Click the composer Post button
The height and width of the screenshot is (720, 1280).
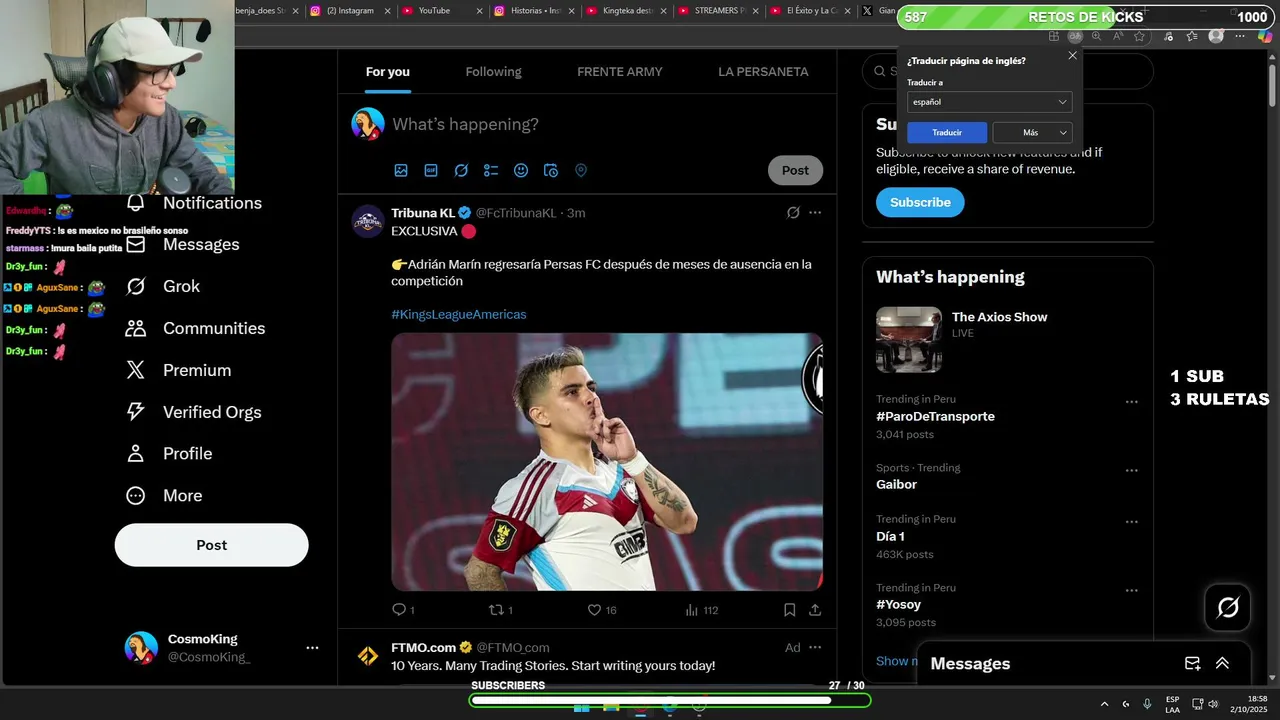[x=795, y=170]
